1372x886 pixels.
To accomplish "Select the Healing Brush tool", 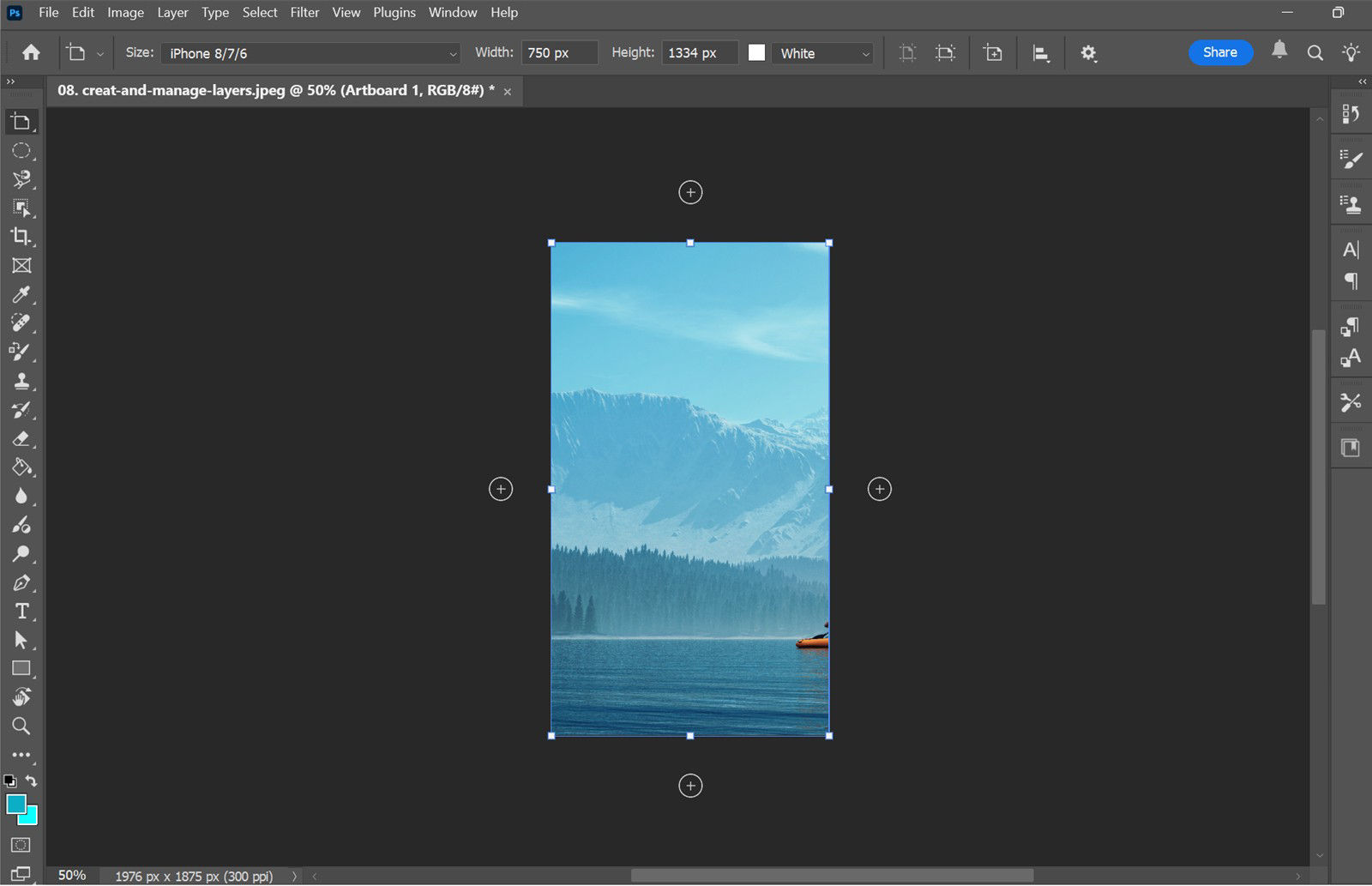I will pos(21,322).
